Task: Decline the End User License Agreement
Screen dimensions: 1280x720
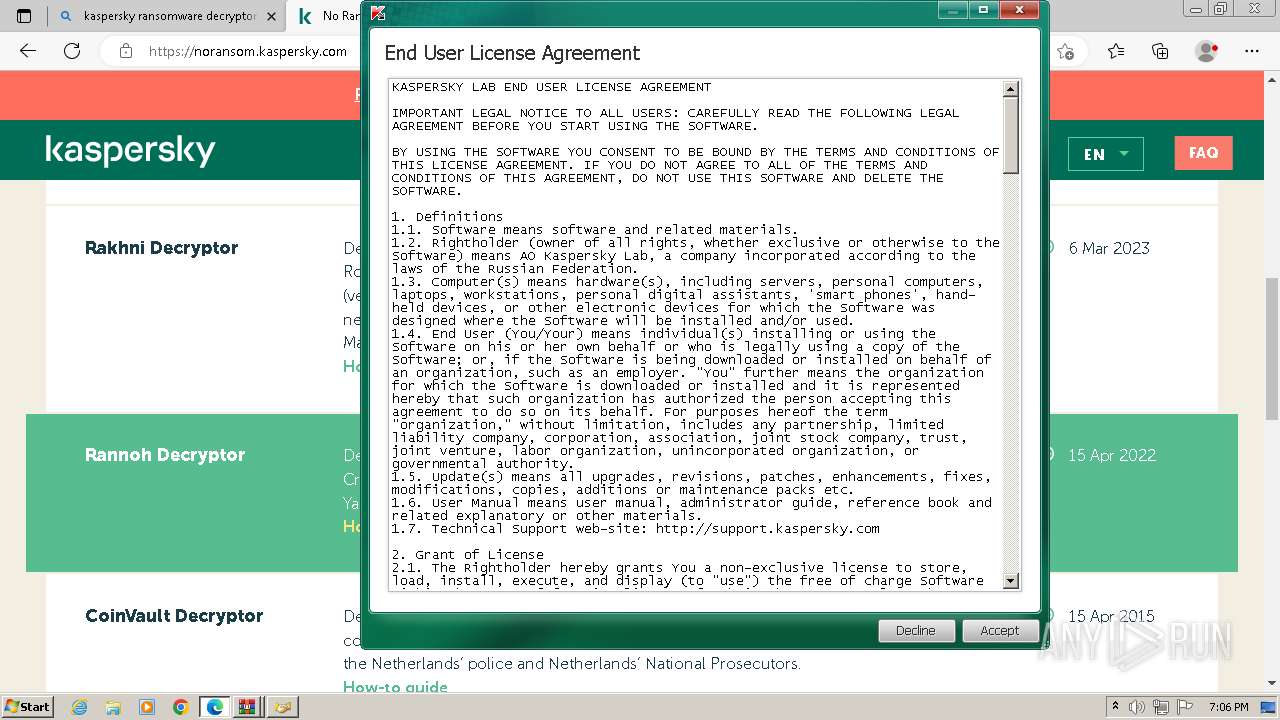Action: tap(915, 630)
